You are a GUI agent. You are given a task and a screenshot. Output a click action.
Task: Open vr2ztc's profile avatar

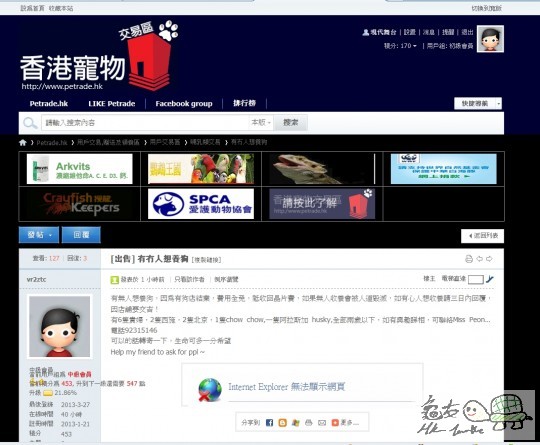[x=60, y=327]
